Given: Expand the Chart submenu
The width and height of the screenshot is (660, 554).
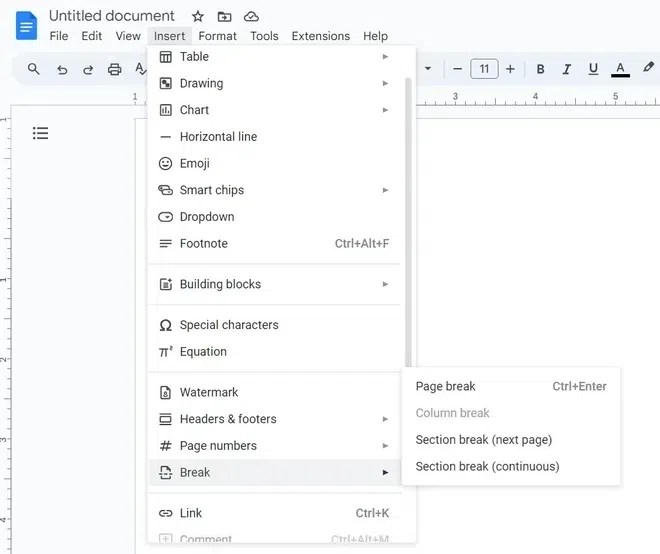Looking at the screenshot, I should pos(274,110).
